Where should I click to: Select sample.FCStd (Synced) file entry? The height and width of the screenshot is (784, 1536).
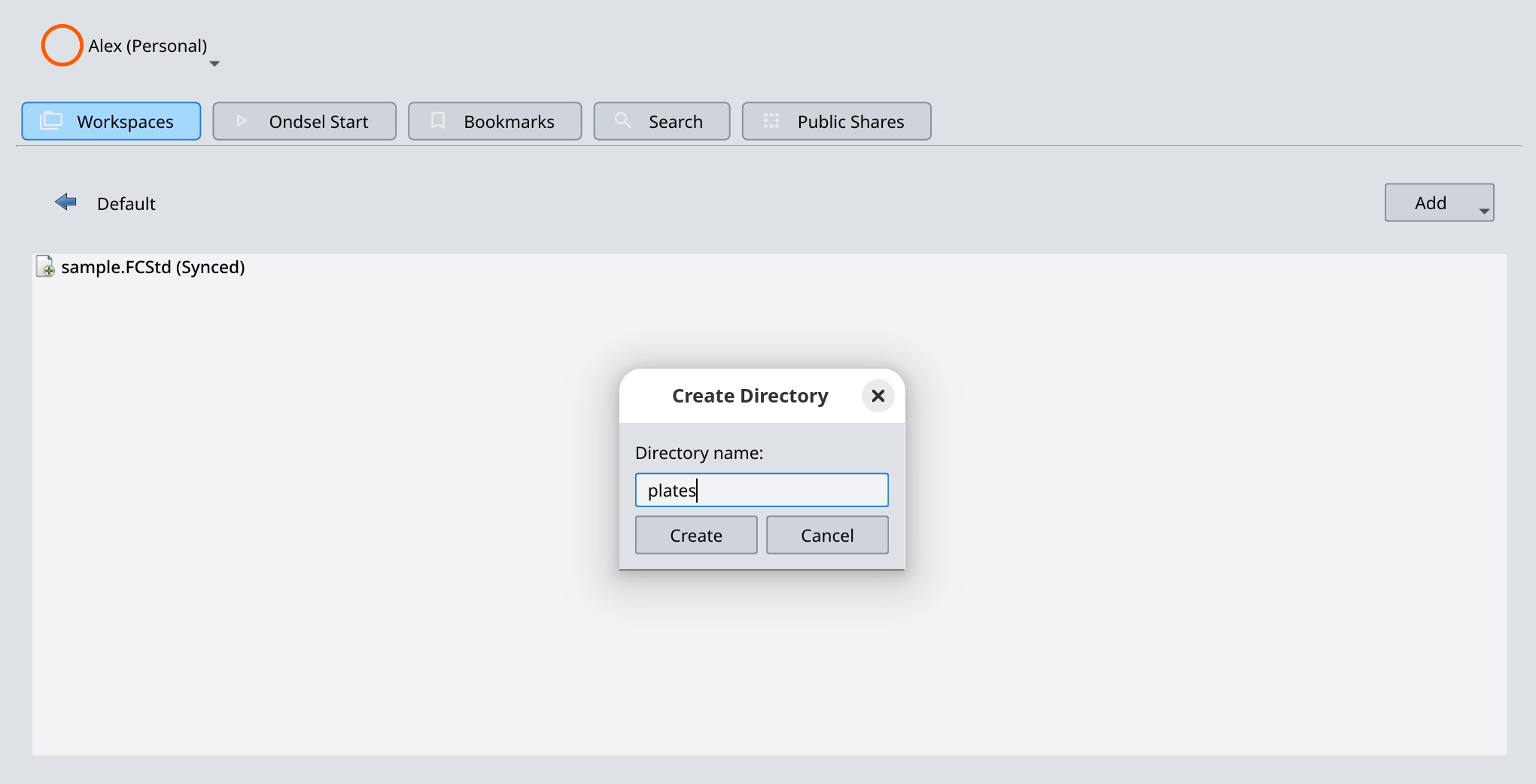point(153,267)
